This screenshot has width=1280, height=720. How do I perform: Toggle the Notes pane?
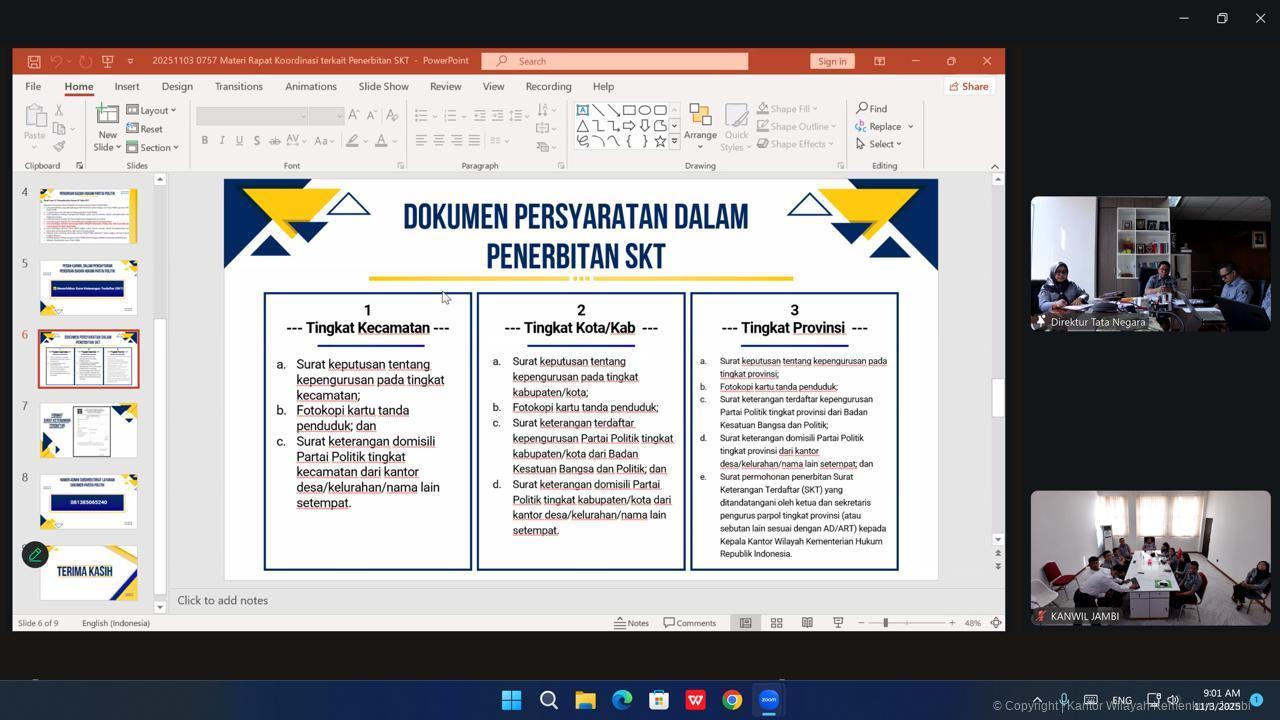pyautogui.click(x=631, y=623)
